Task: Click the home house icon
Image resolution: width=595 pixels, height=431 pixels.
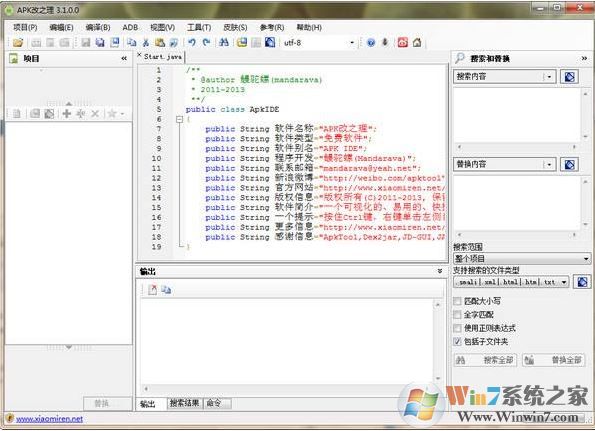Action: [417, 42]
